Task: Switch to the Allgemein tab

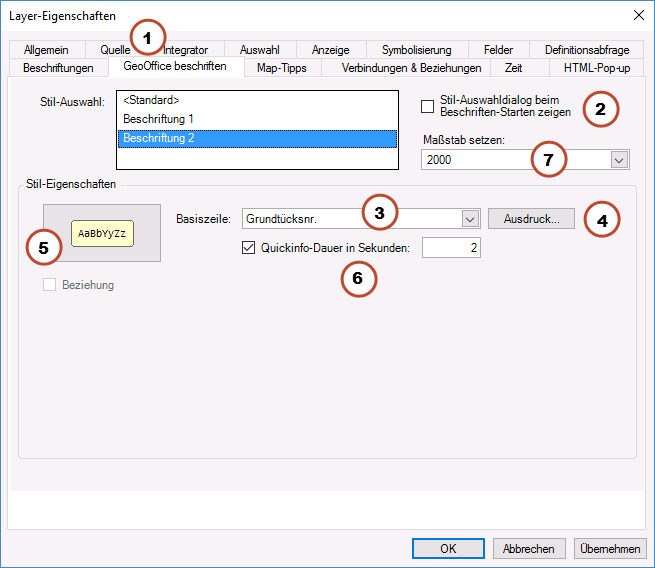Action: pos(48,50)
